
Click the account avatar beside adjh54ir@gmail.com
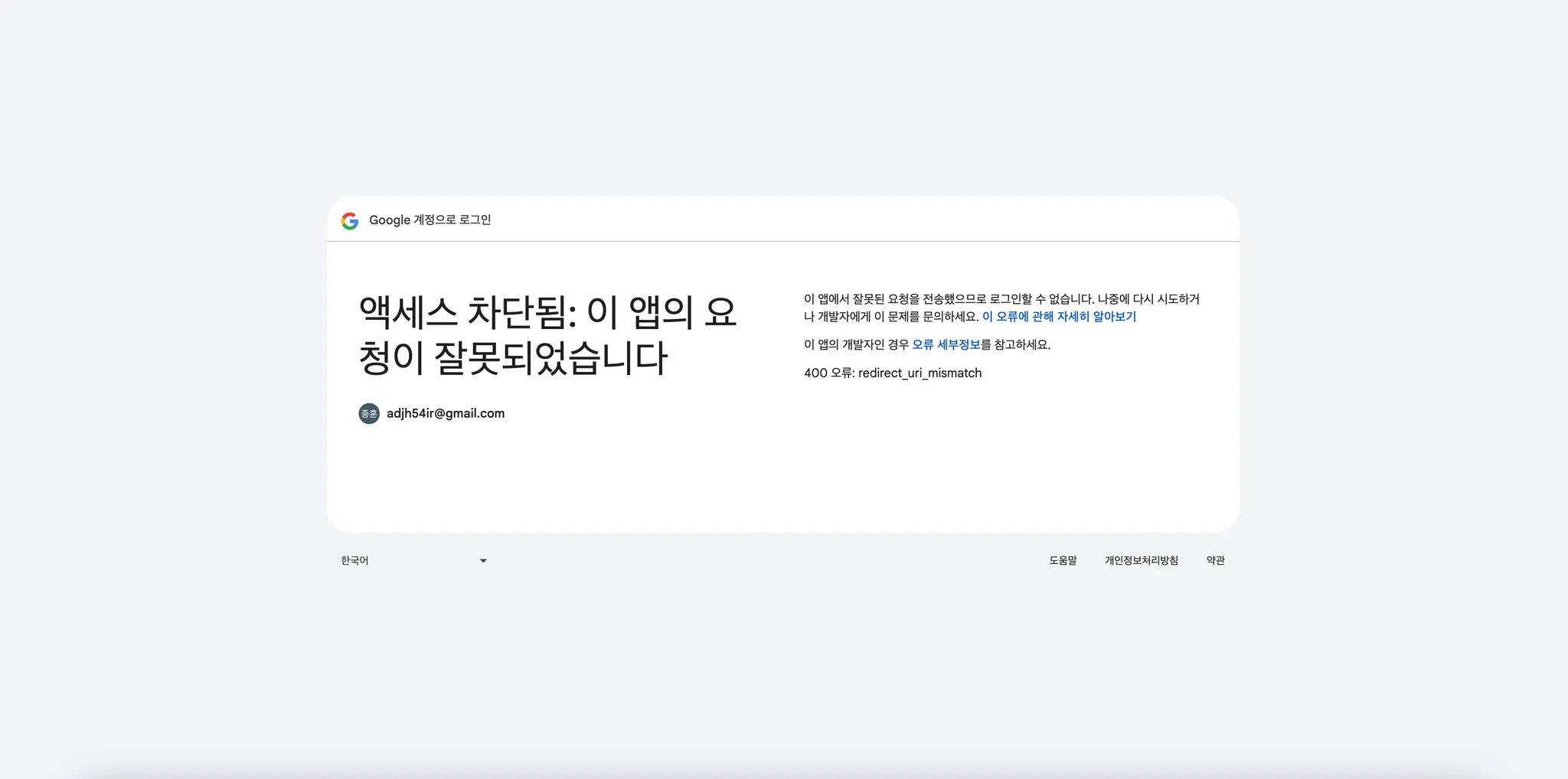[369, 414]
